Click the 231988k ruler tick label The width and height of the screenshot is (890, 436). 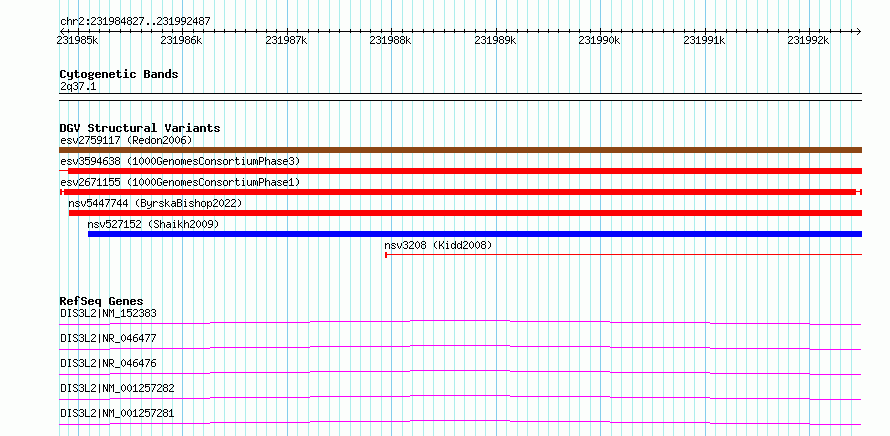point(391,40)
